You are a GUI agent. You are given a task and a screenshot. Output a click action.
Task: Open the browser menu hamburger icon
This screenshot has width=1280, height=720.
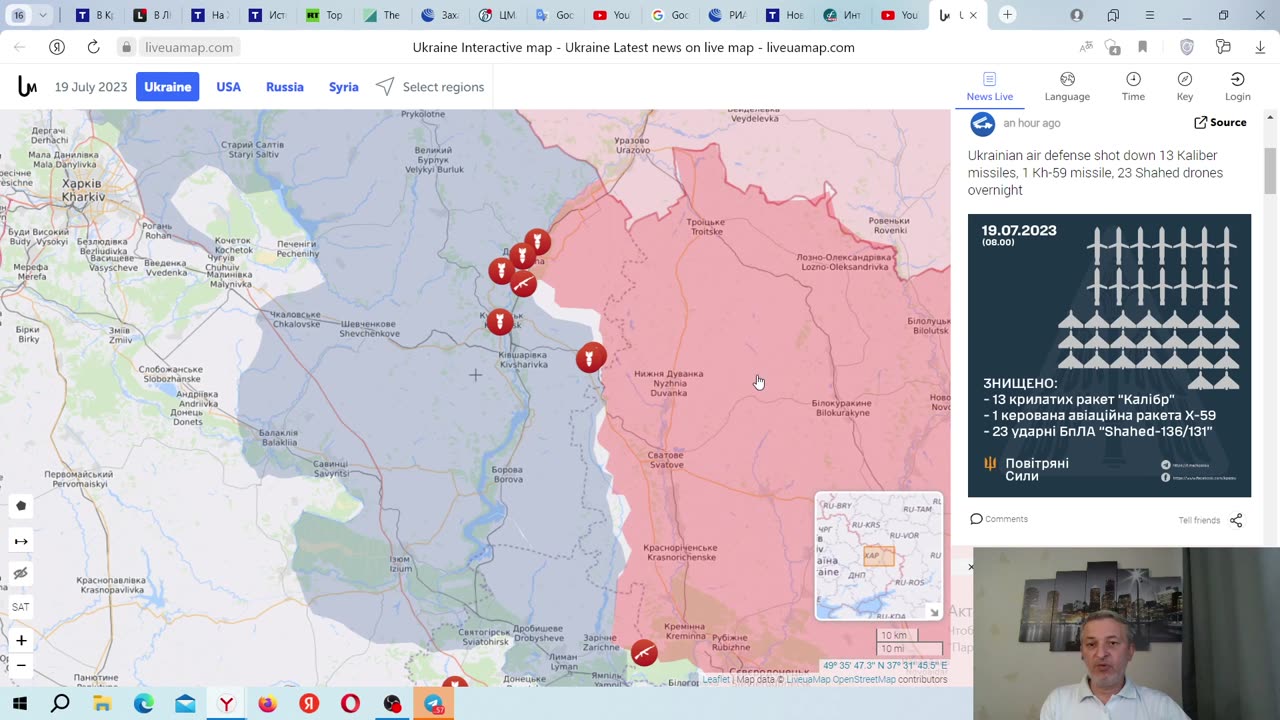[x=1150, y=15]
